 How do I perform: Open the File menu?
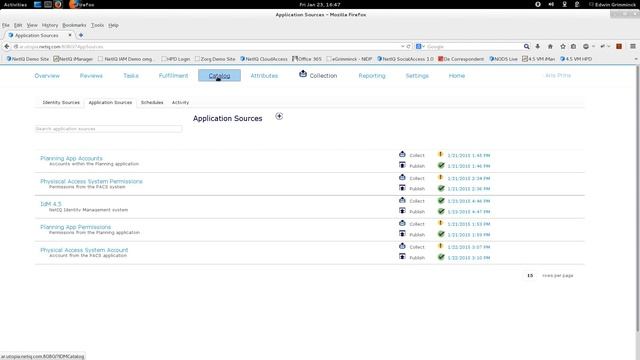[6, 25]
